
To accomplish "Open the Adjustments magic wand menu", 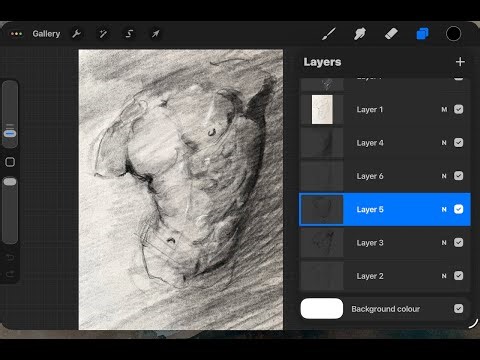I will tap(103, 34).
